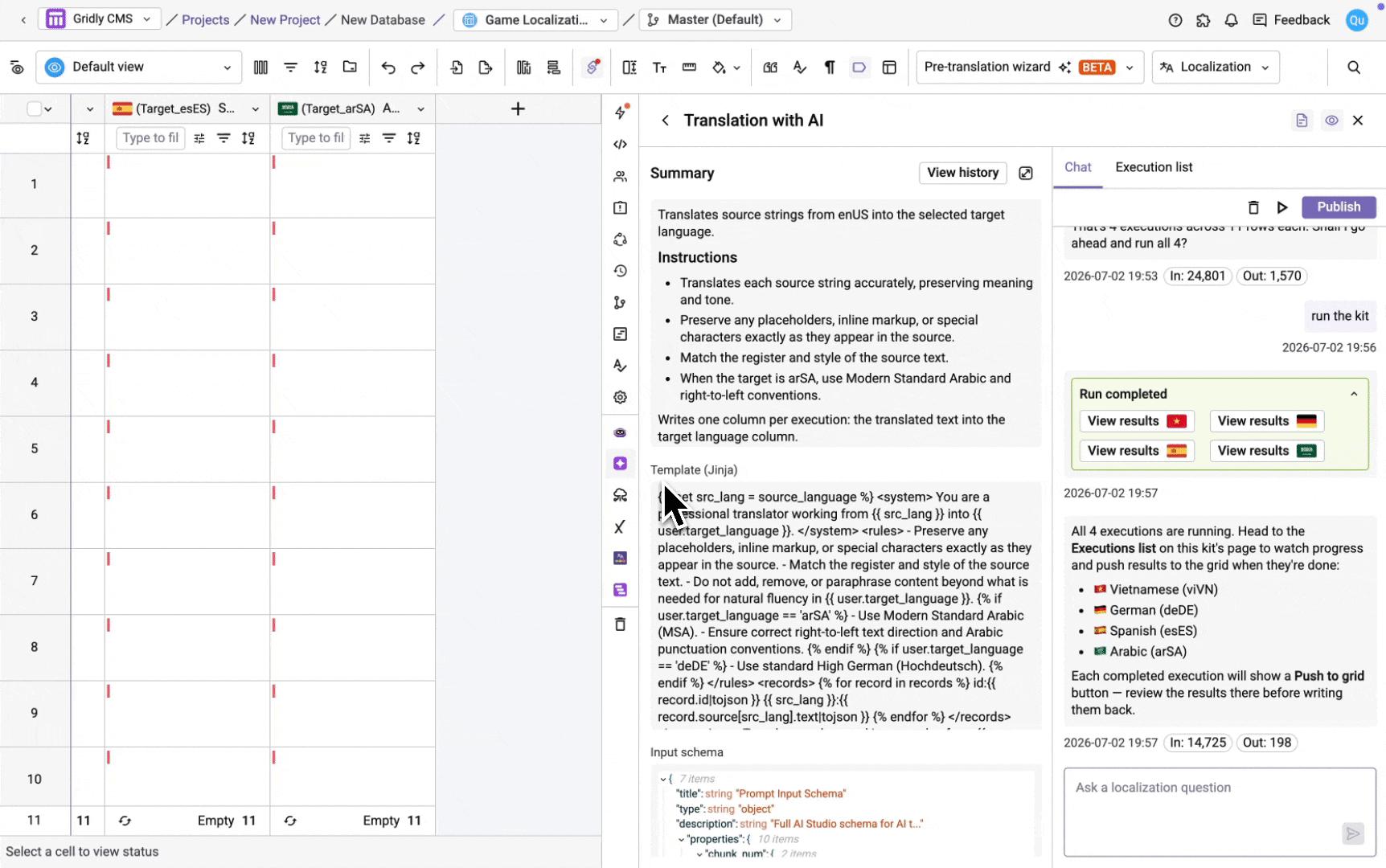Click the View history button
1386x868 pixels.
click(x=962, y=173)
